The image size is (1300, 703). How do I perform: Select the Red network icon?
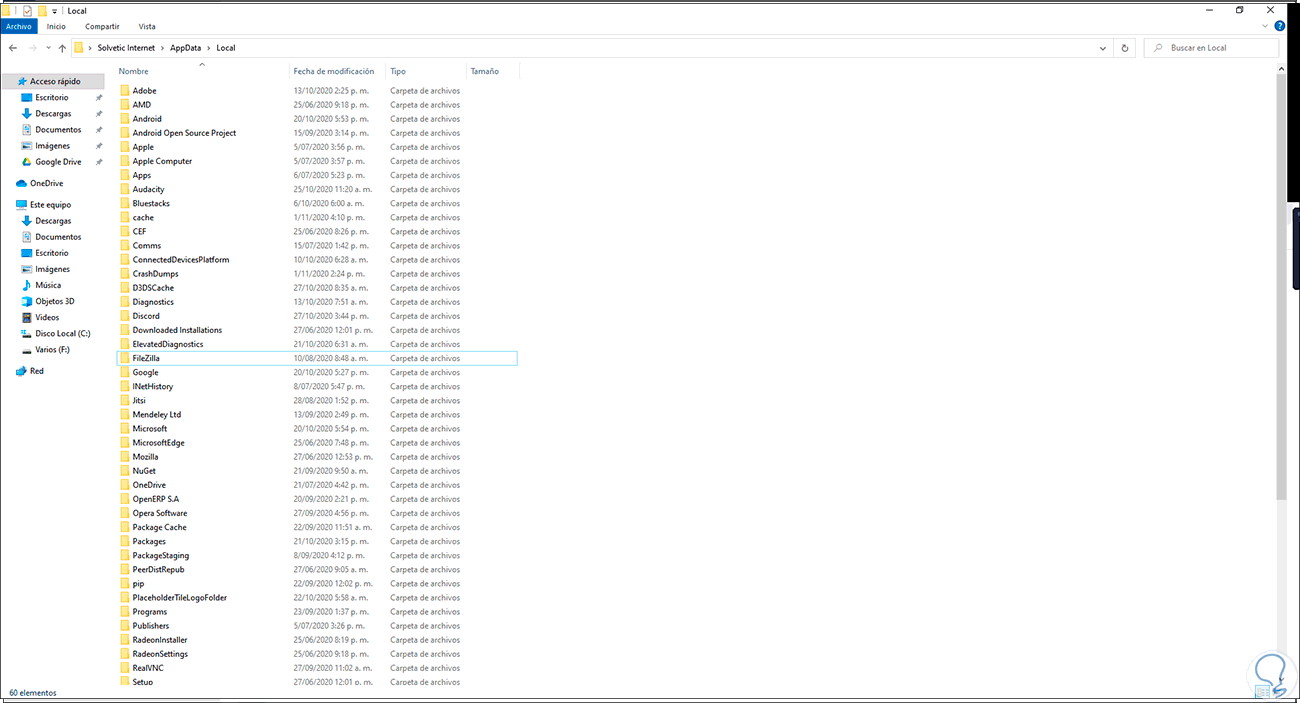21,370
